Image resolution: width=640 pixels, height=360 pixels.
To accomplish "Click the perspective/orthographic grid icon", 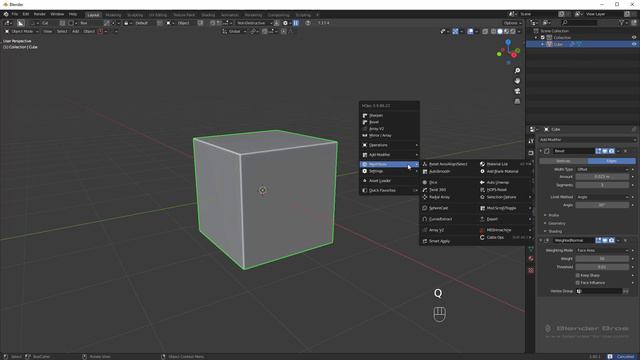I will pos(517,101).
